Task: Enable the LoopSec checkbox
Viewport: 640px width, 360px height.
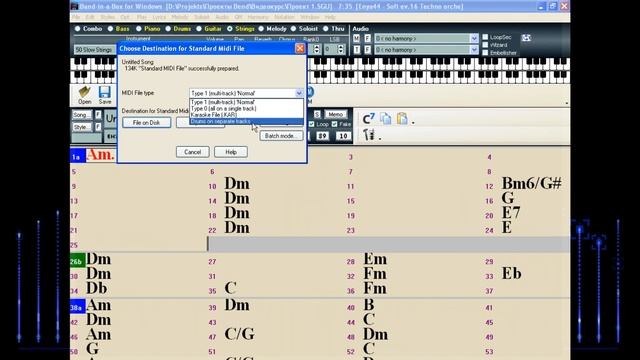Action: click(x=485, y=37)
